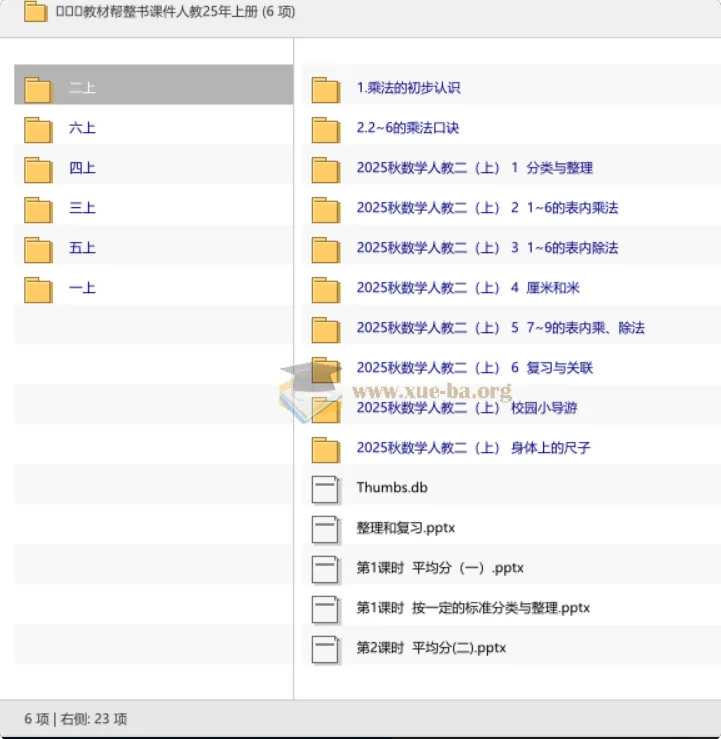Open 2025秋数学人教二(上) 身体上的尺子 name
Screen dimensions: 721x739
pyautogui.click(x=474, y=448)
